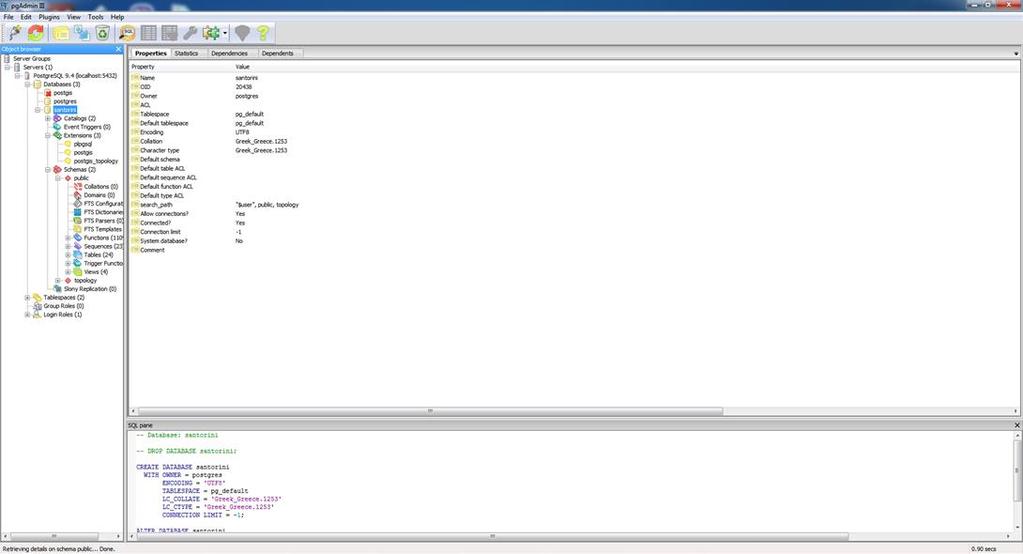This screenshot has width=1023, height=554.
Task: Select the postgis_topology extension
Action: point(96,161)
